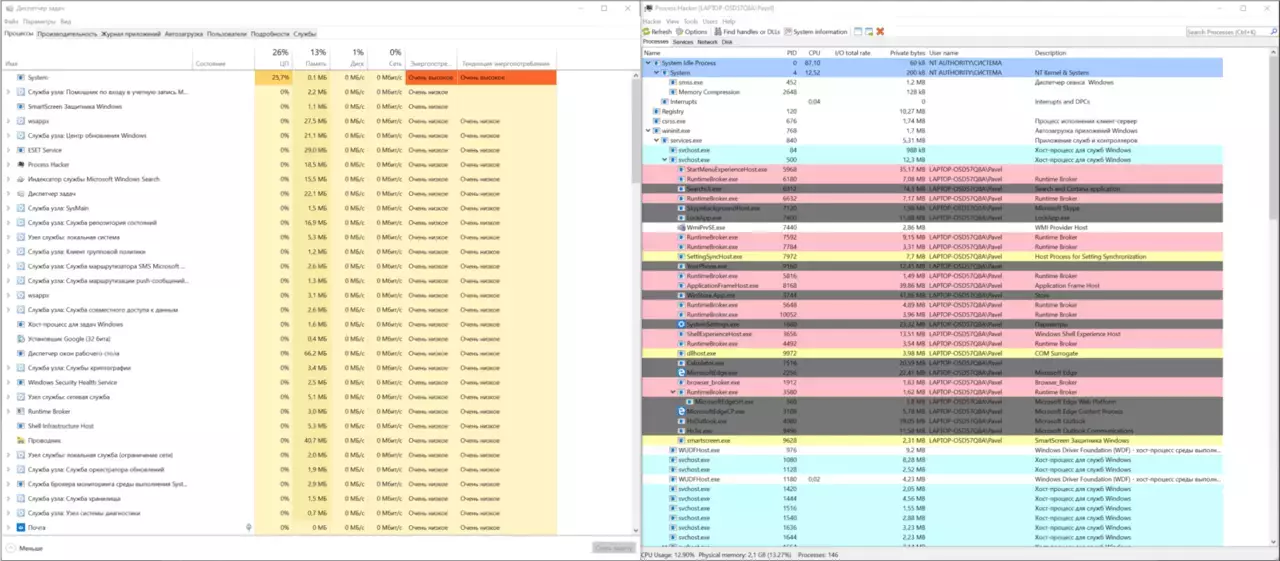The height and width of the screenshot is (561, 1280).
Task: Click in the Search Processes field
Action: [x=1230, y=32]
